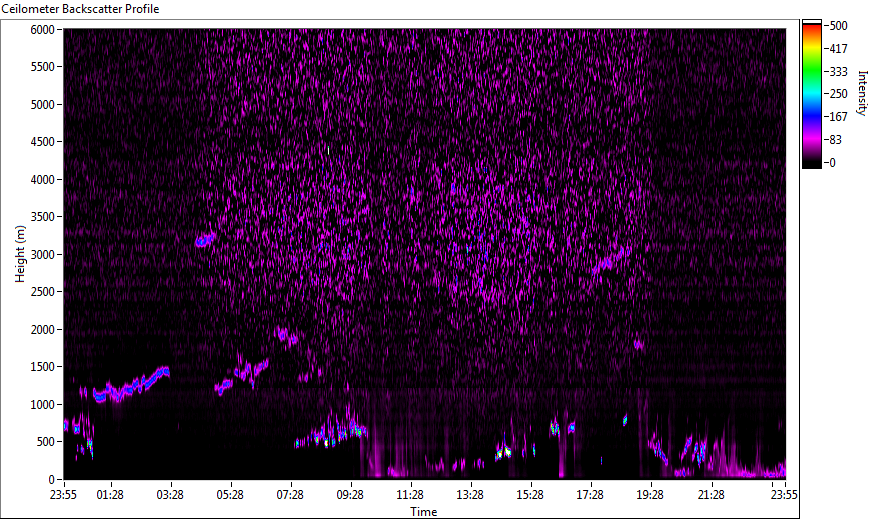The width and height of the screenshot is (872, 519).
Task: Click the 4500 height axis value
Action: pyautogui.click(x=43, y=142)
